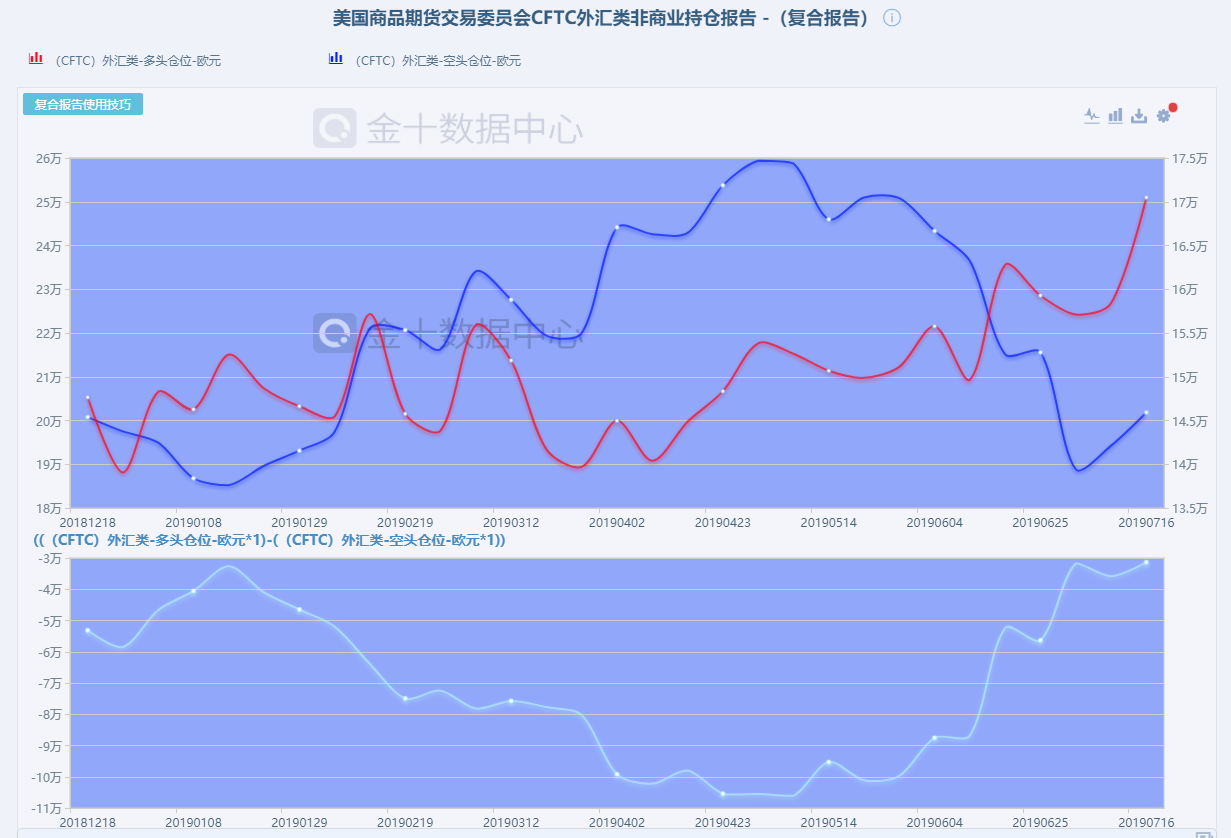This screenshot has height=838, width=1231.
Task: Toggle the 空头仓位-欧元 legend series
Action: point(438,61)
